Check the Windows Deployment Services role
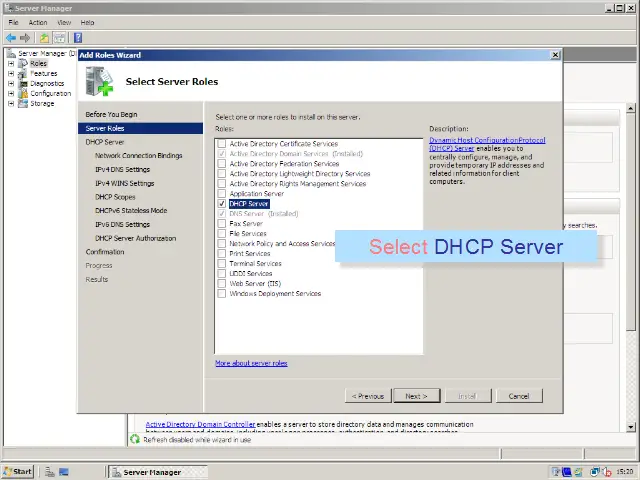Image resolution: width=640 pixels, height=480 pixels. click(x=222, y=293)
